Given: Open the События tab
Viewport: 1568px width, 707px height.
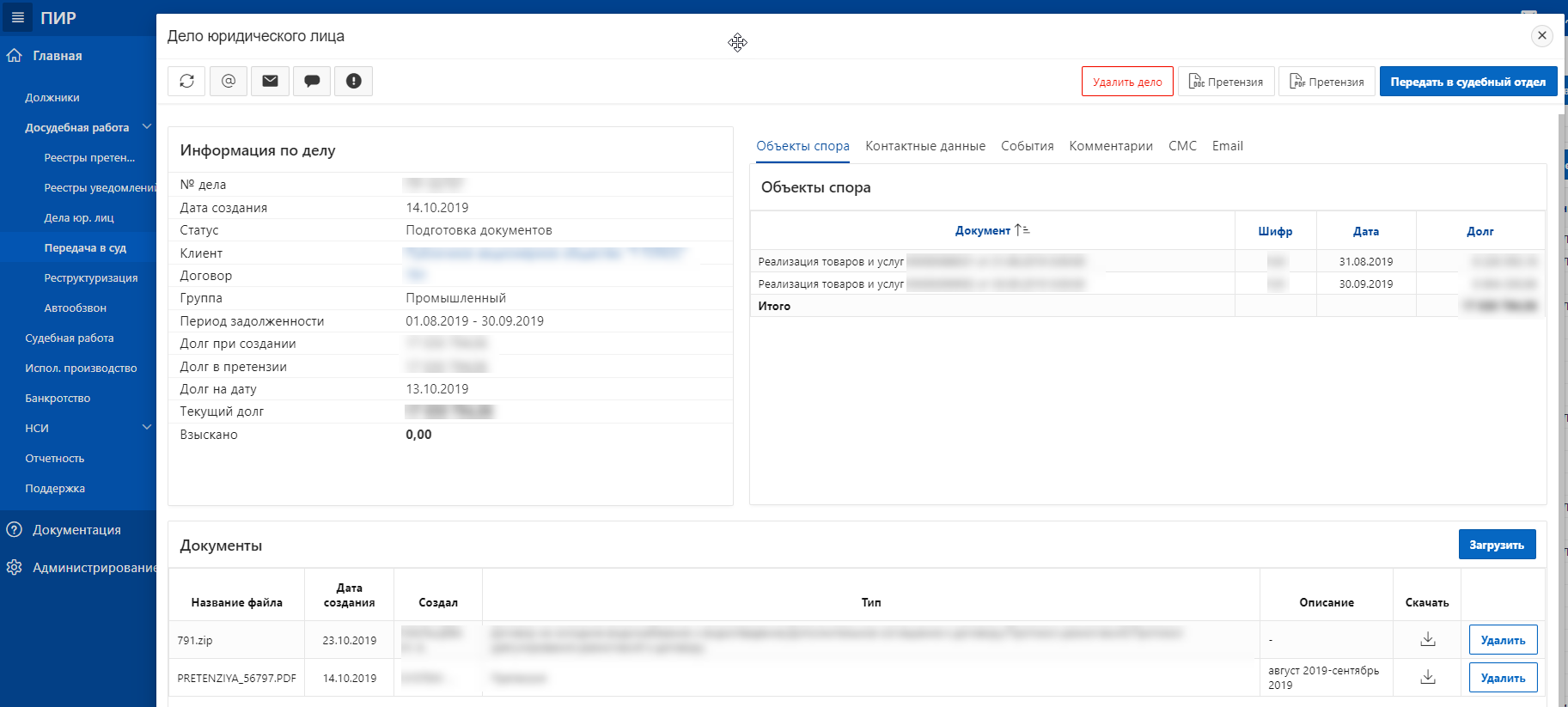Looking at the screenshot, I should (1027, 146).
